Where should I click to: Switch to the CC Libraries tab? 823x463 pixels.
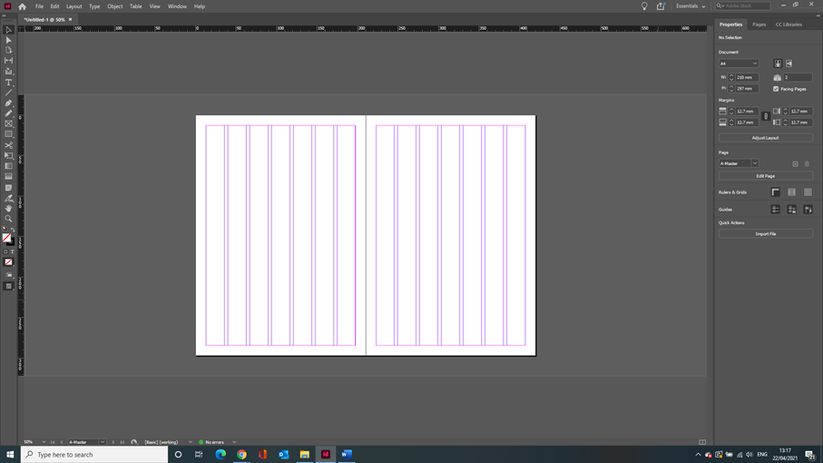point(788,25)
